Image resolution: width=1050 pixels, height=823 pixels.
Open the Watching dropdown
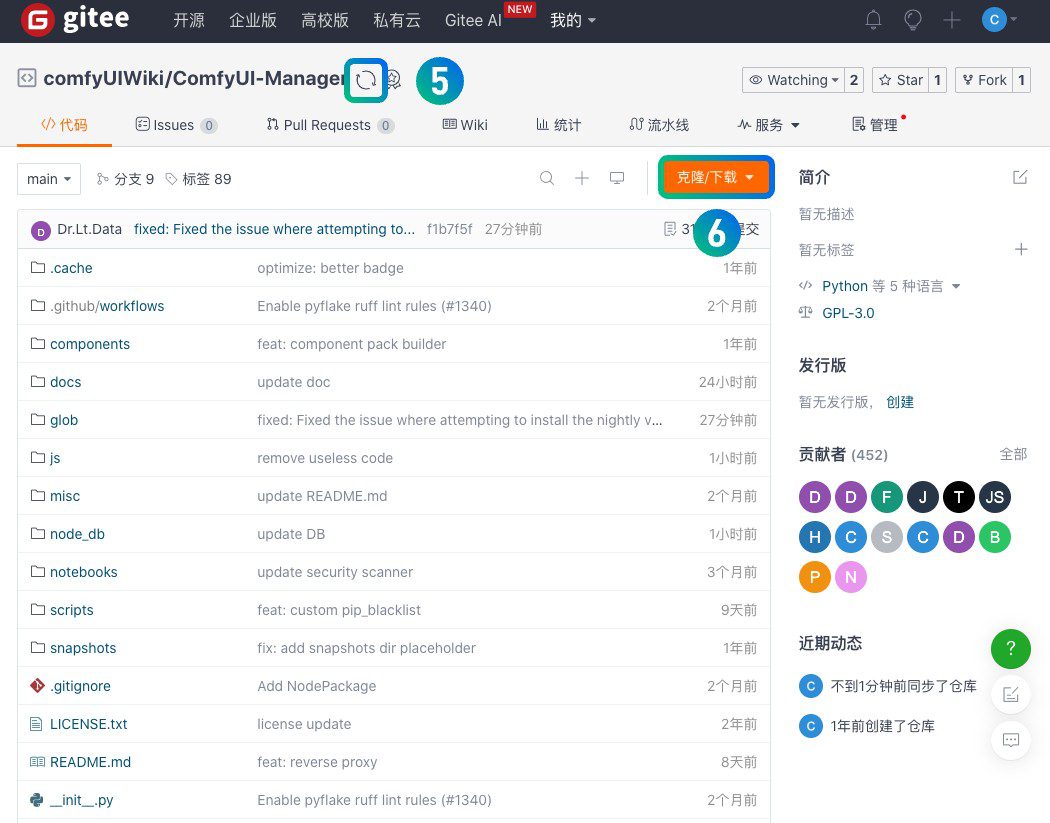[794, 80]
